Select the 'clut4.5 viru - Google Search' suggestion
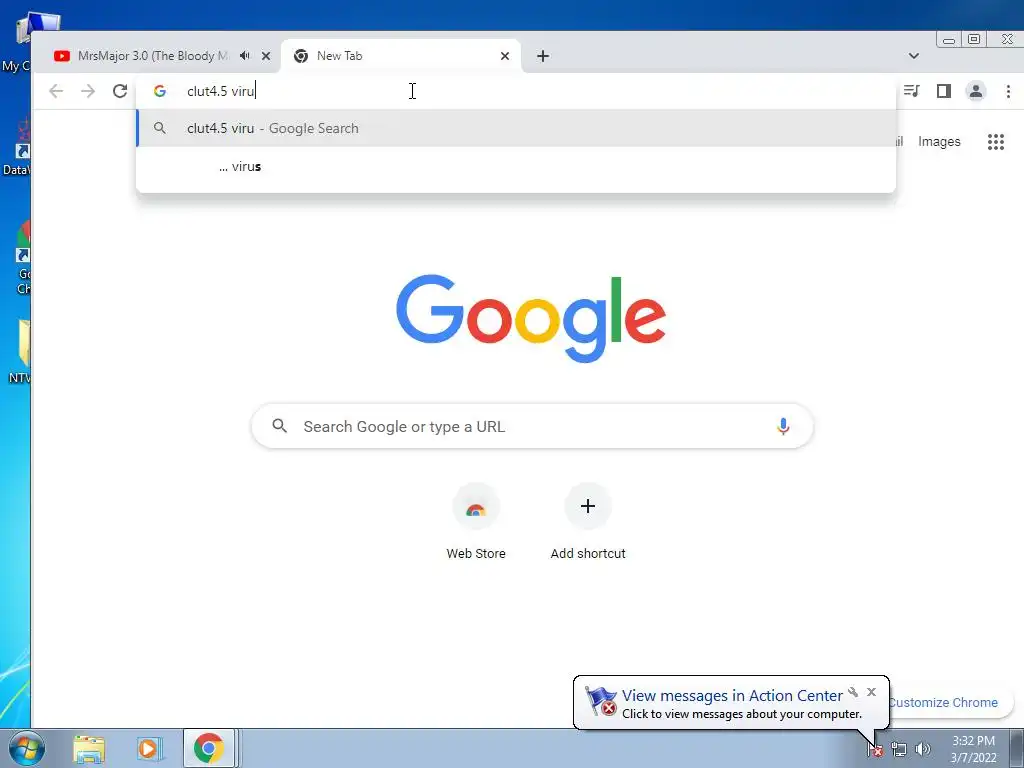This screenshot has width=1024, height=768. click(x=516, y=129)
